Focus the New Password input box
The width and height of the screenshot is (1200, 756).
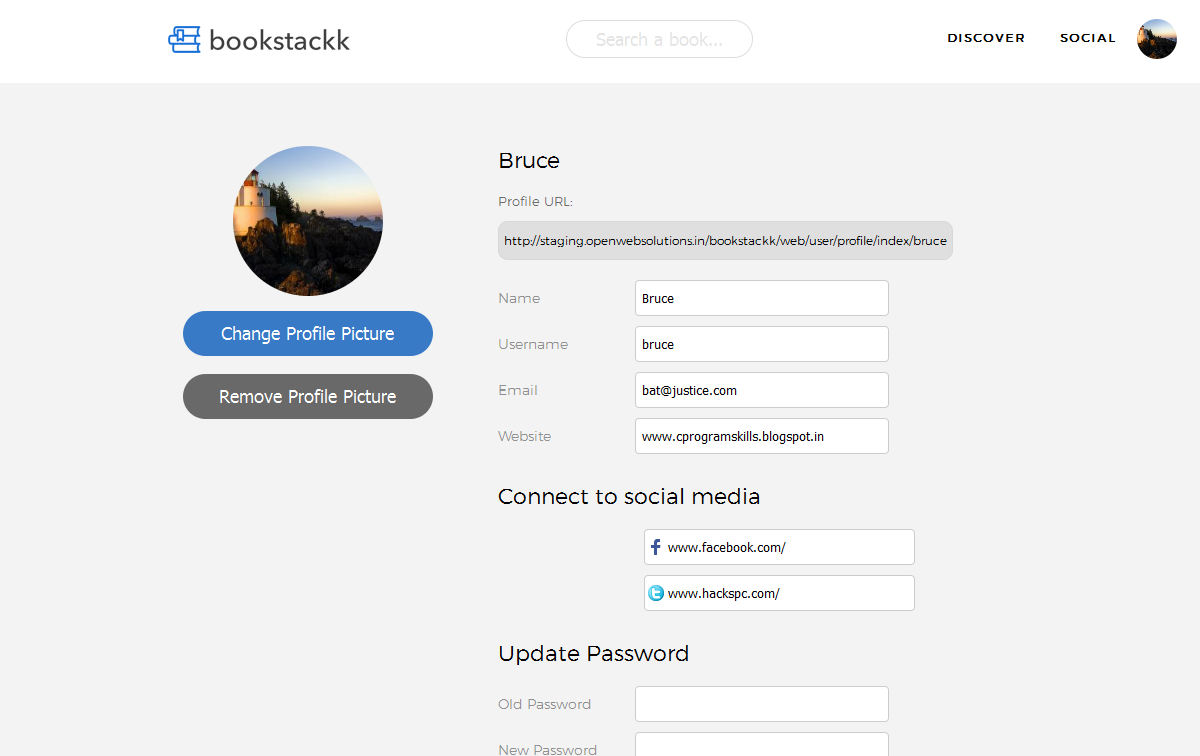tap(761, 745)
